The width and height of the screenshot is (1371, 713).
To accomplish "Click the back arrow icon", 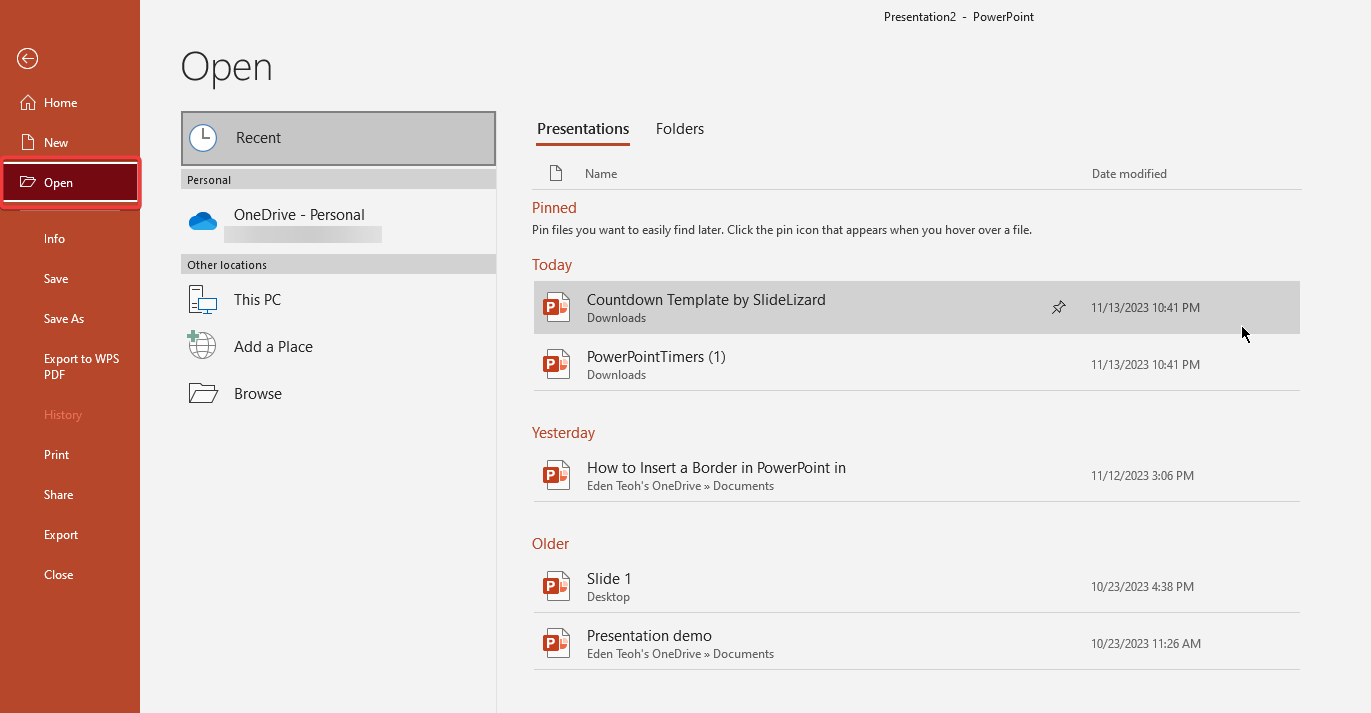I will [27, 59].
